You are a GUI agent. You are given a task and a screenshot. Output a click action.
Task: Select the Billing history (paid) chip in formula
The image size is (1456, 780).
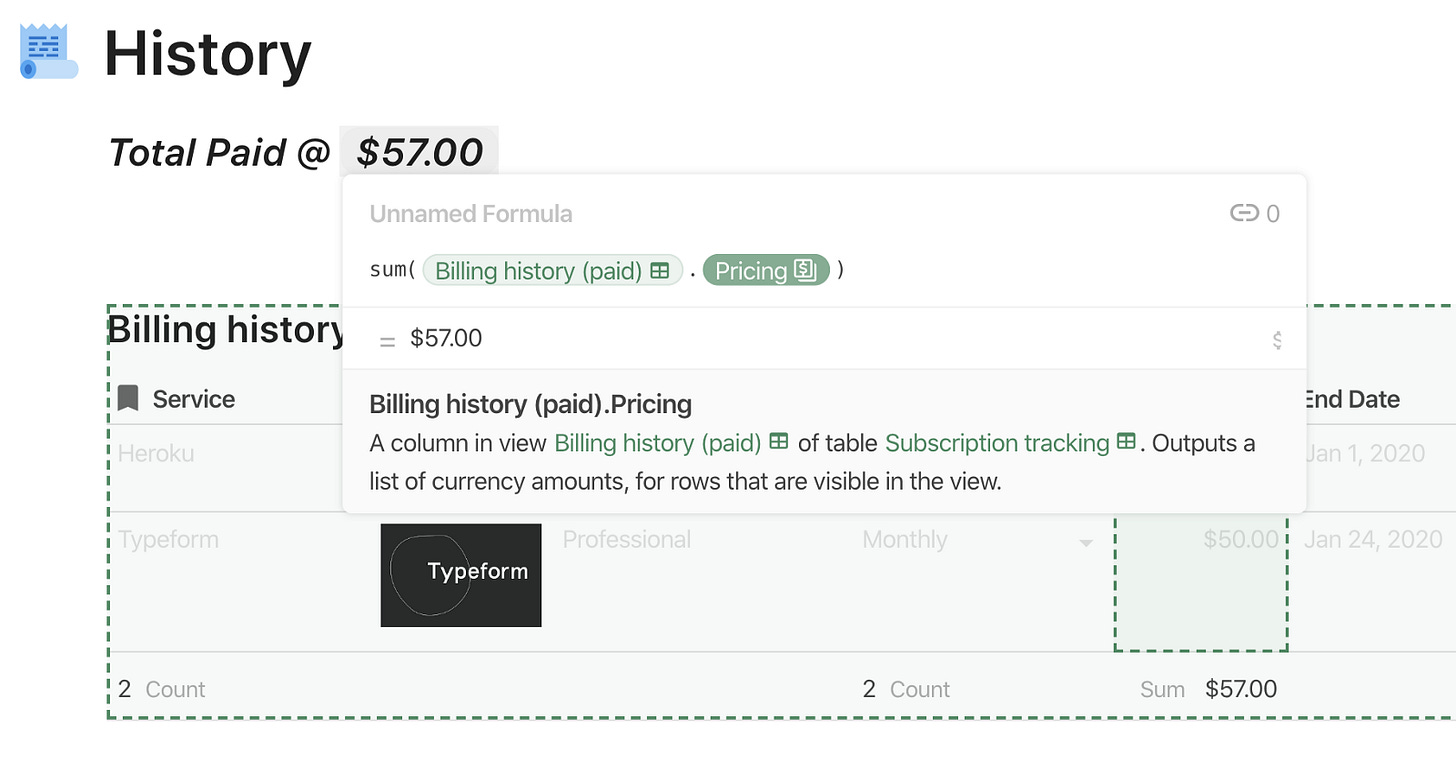552,271
